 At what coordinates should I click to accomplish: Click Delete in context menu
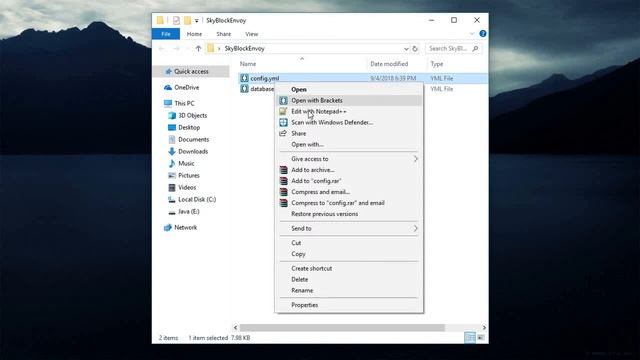coord(349,280)
